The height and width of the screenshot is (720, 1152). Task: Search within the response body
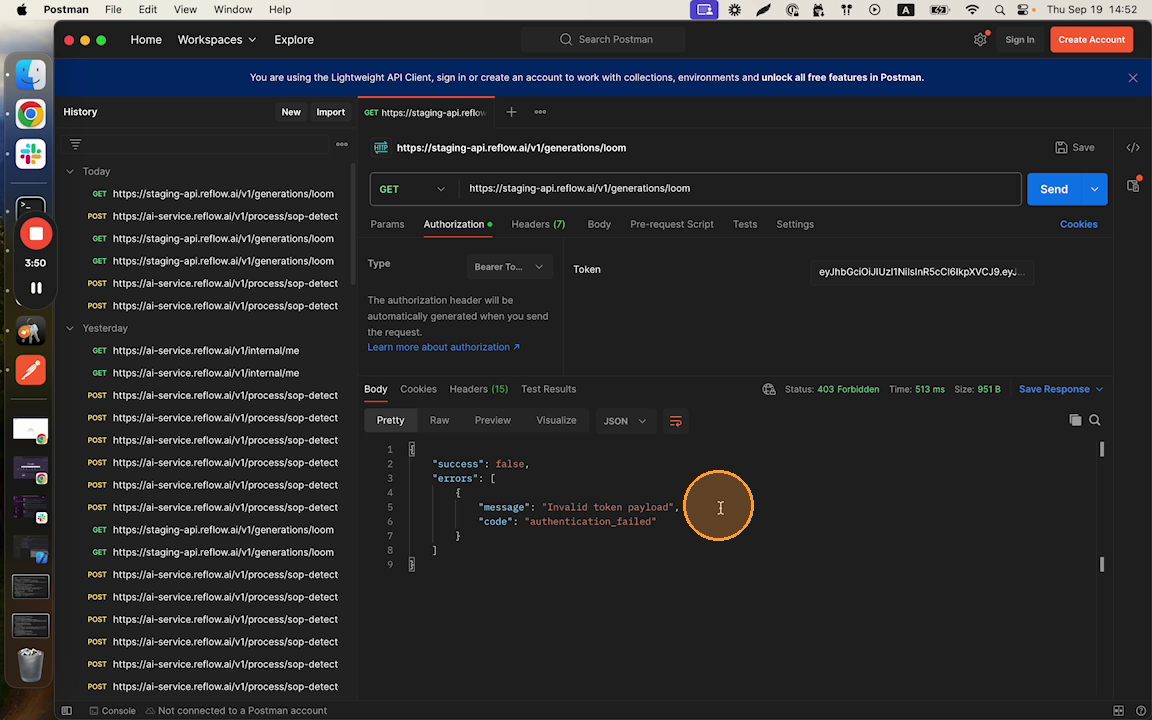1095,420
